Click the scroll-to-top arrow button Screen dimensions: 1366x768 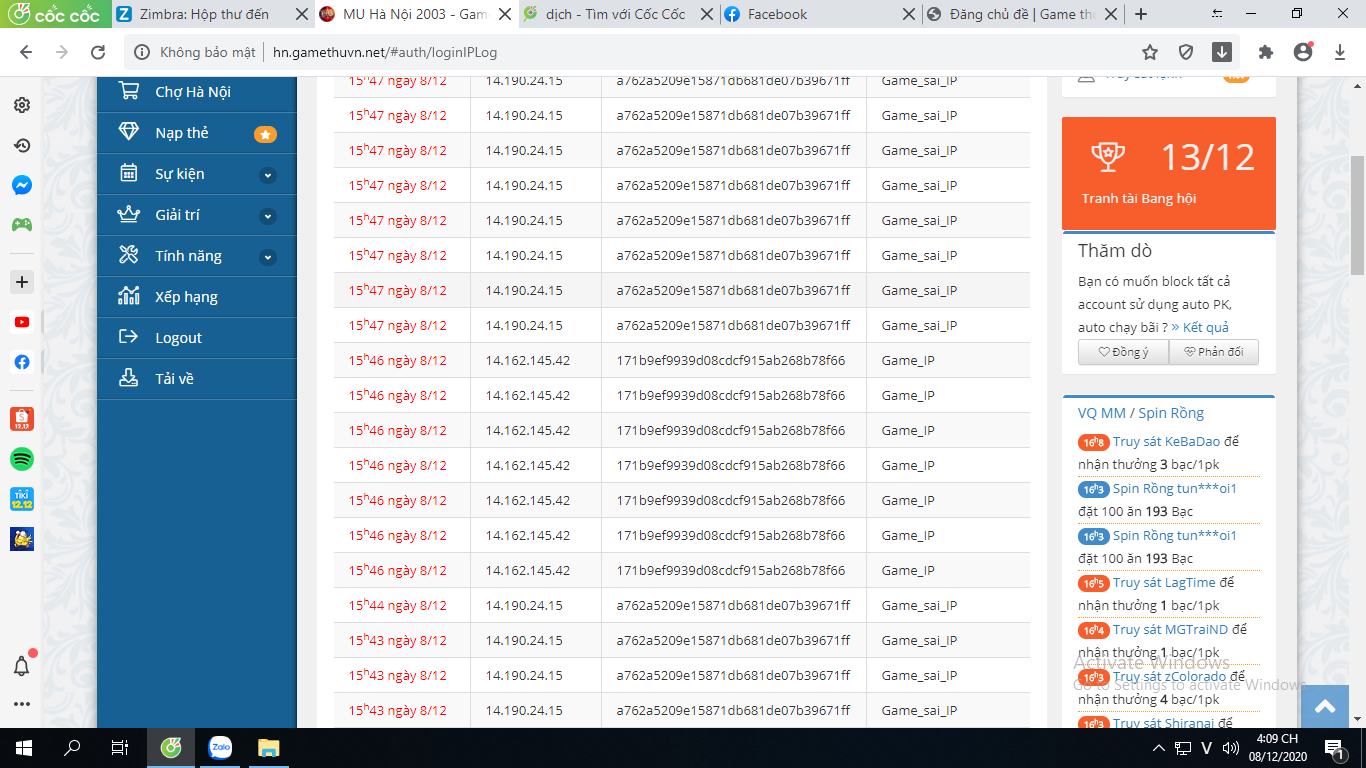pyautogui.click(x=1325, y=707)
